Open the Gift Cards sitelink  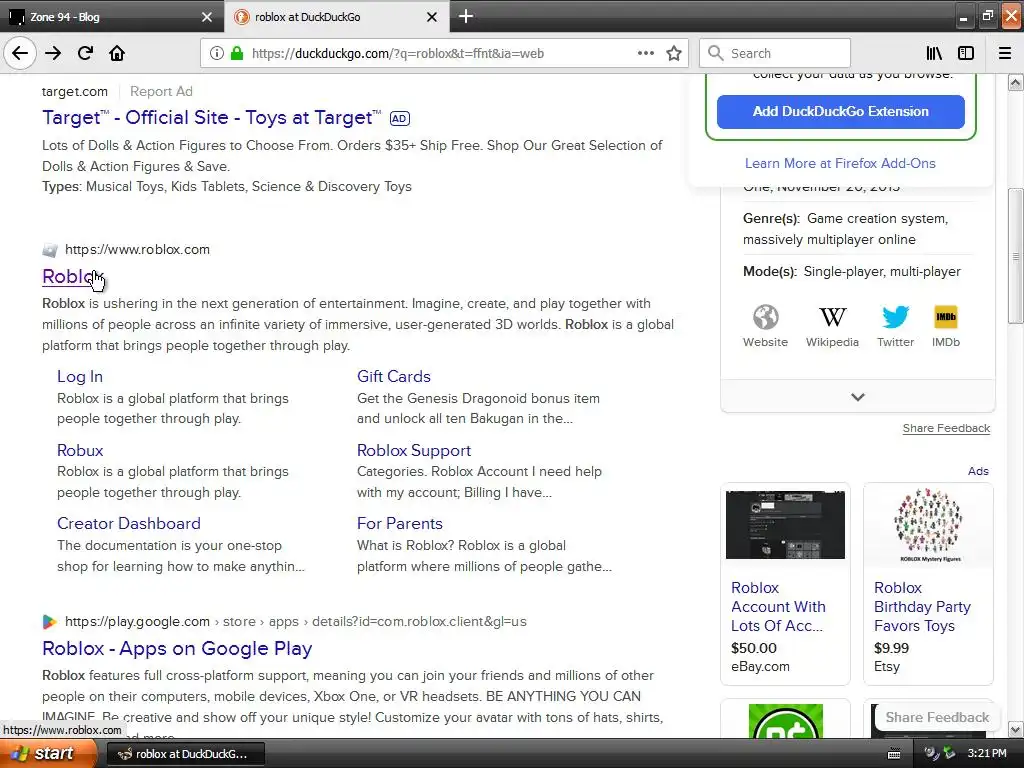[x=394, y=376]
